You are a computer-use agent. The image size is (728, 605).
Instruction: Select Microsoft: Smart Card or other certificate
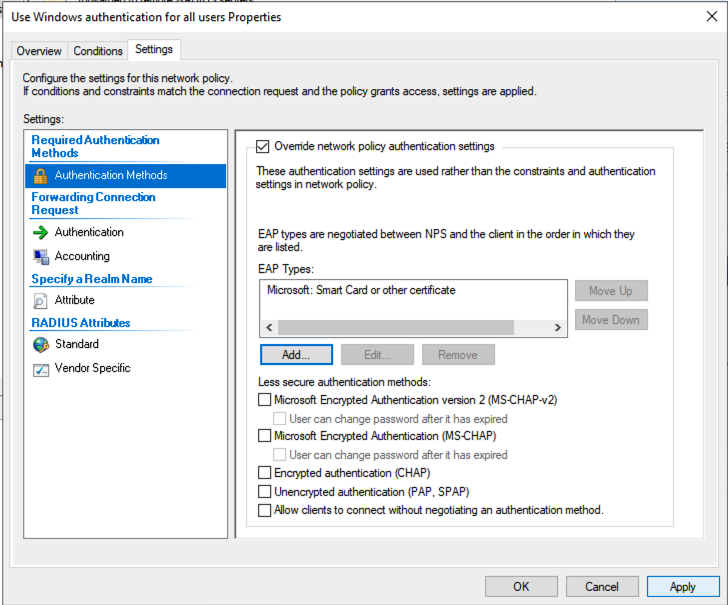pos(361,290)
